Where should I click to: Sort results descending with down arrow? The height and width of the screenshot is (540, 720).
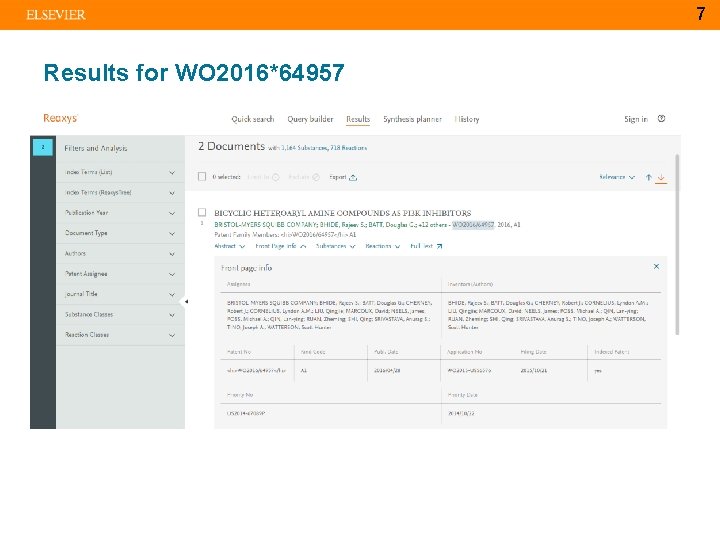point(661,177)
